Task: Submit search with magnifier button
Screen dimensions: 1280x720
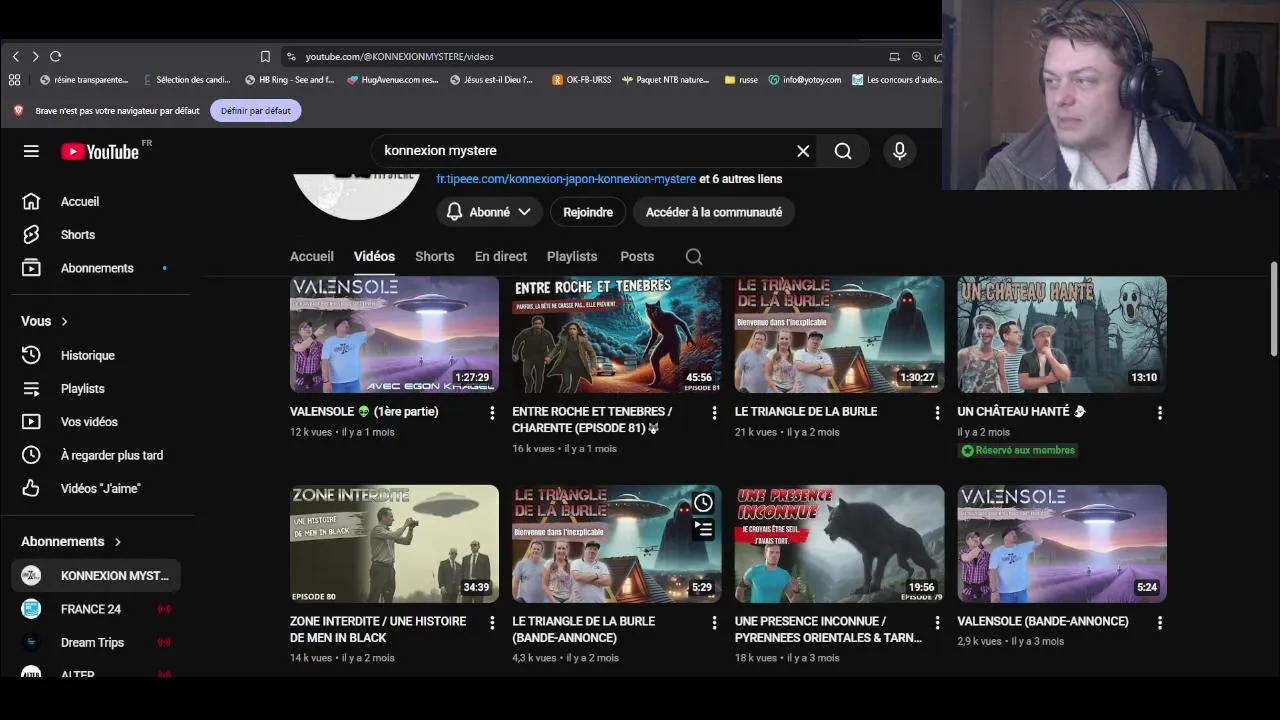Action: point(843,151)
